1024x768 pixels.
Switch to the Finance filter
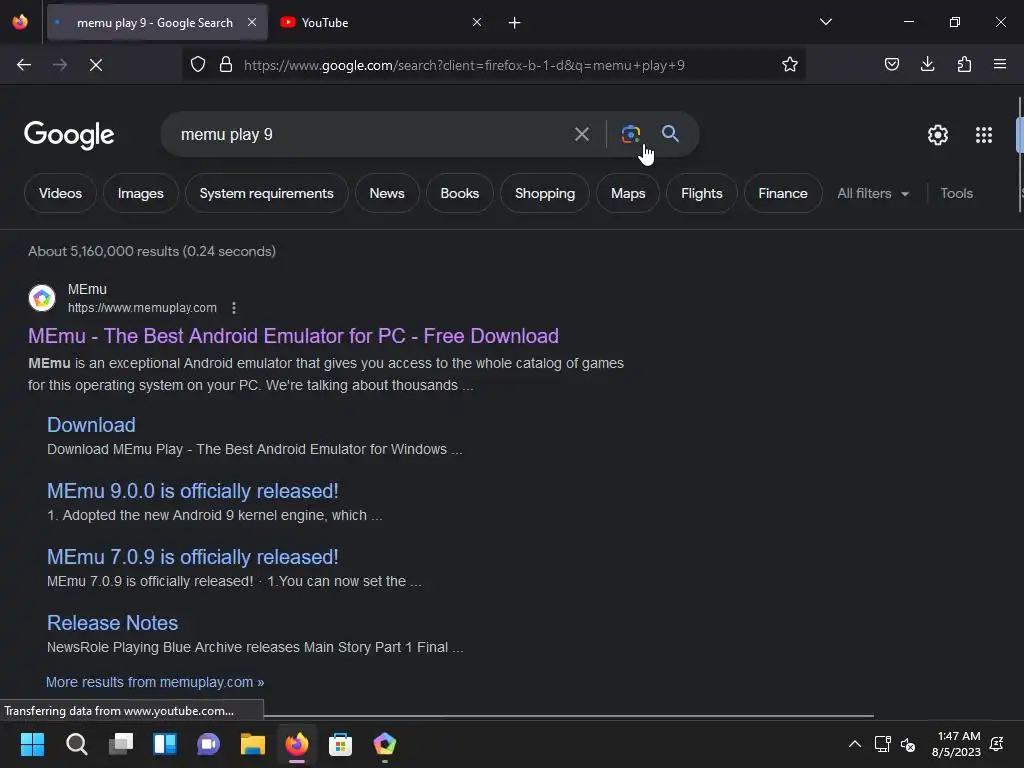(x=782, y=193)
